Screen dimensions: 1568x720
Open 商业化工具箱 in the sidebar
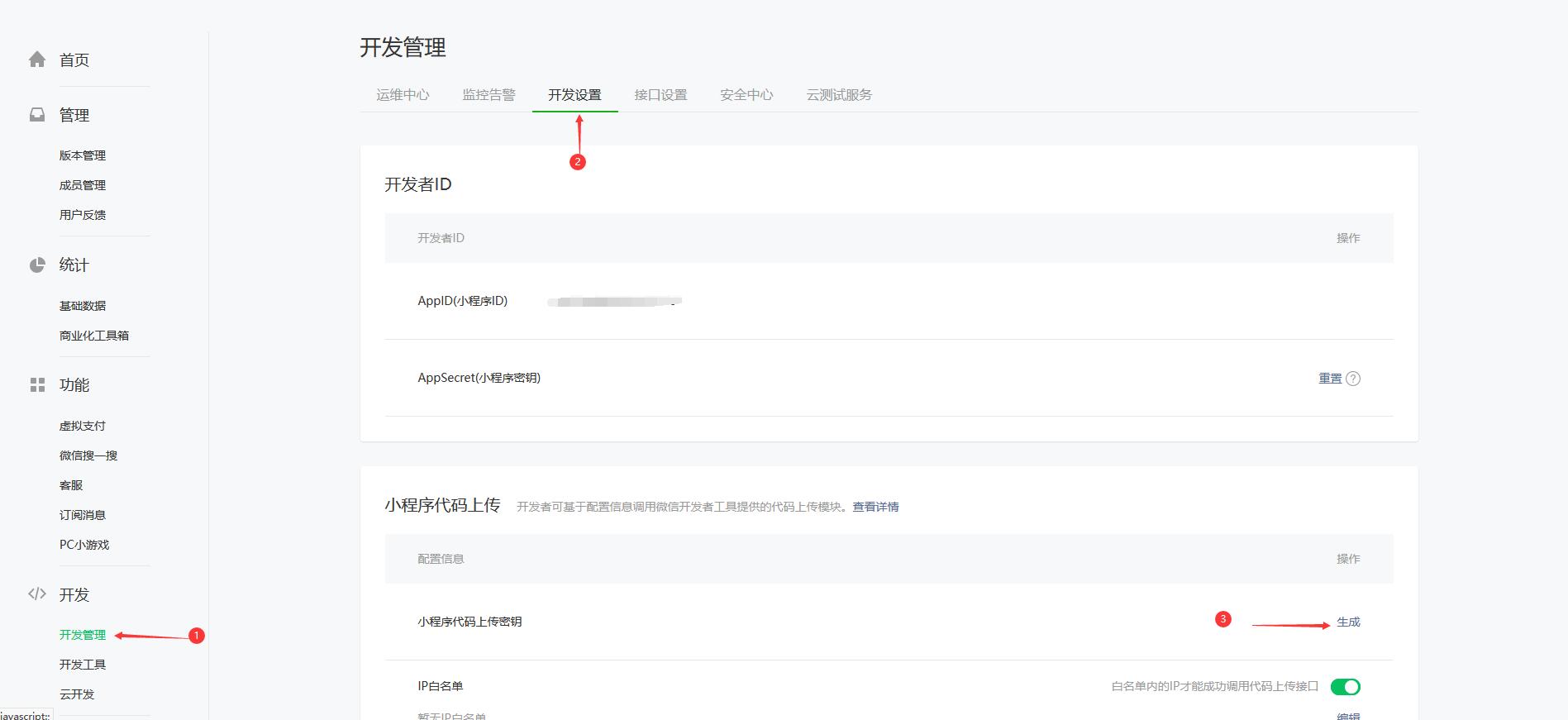pyautogui.click(x=94, y=336)
